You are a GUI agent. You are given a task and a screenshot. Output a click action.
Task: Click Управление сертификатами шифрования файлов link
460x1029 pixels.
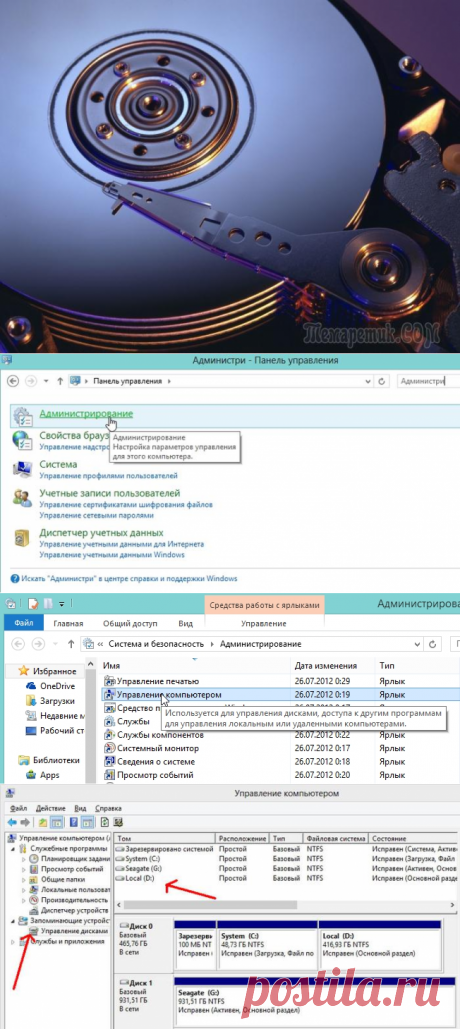[126, 505]
